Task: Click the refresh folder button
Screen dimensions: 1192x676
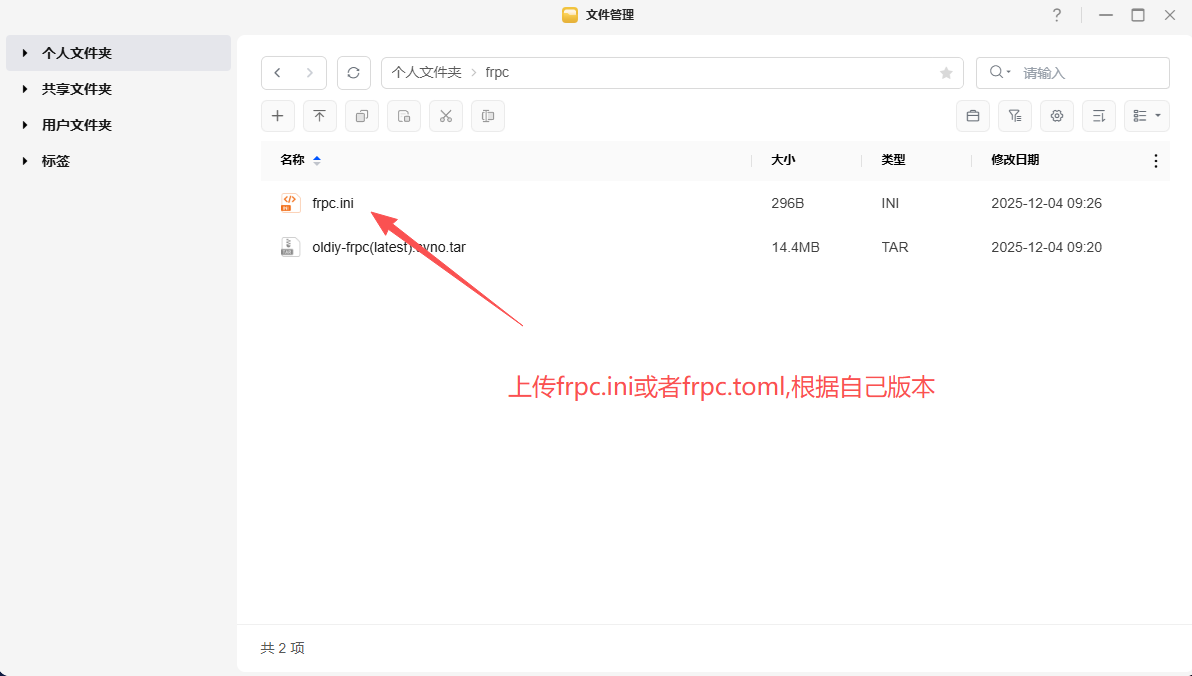Action: [x=353, y=73]
